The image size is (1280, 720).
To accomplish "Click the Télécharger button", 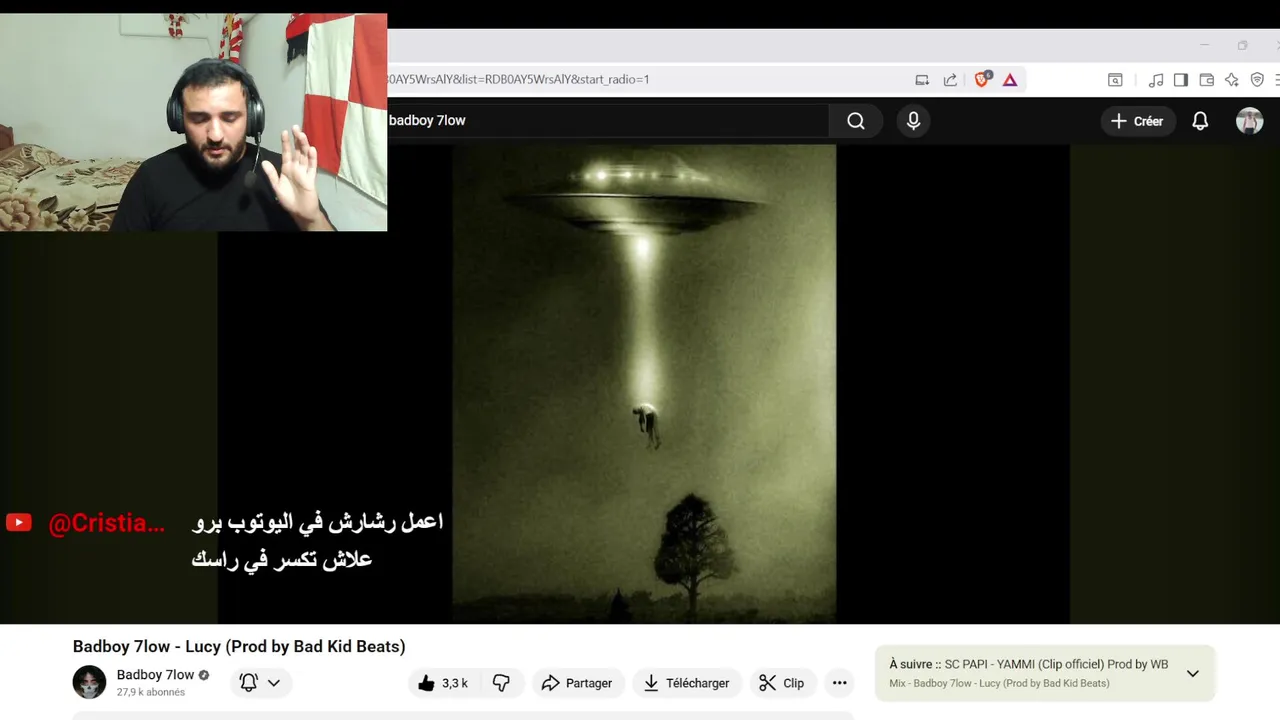I will 686,683.
